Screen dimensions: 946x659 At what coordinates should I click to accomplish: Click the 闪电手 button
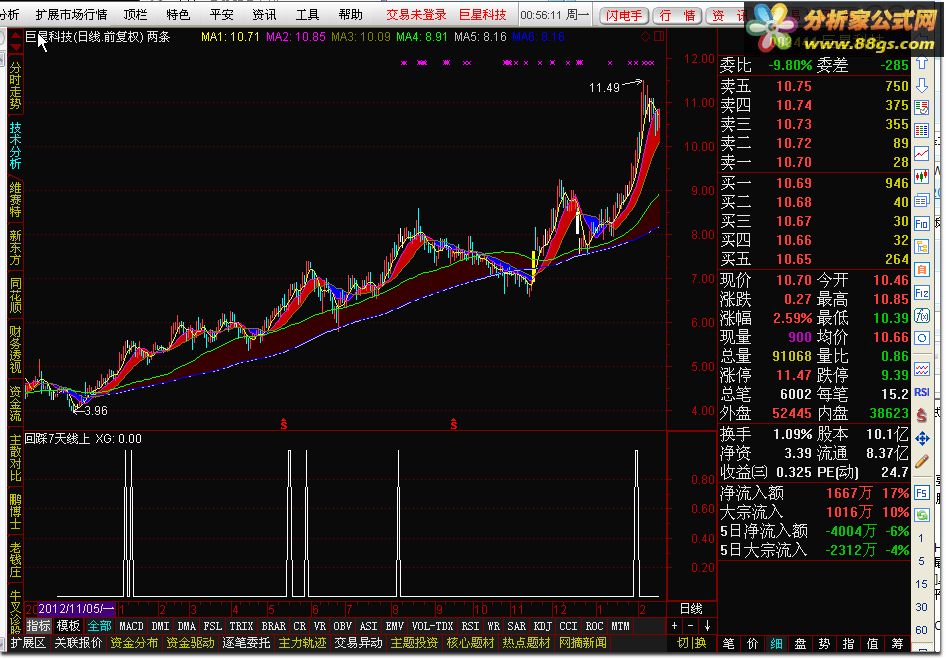(624, 15)
